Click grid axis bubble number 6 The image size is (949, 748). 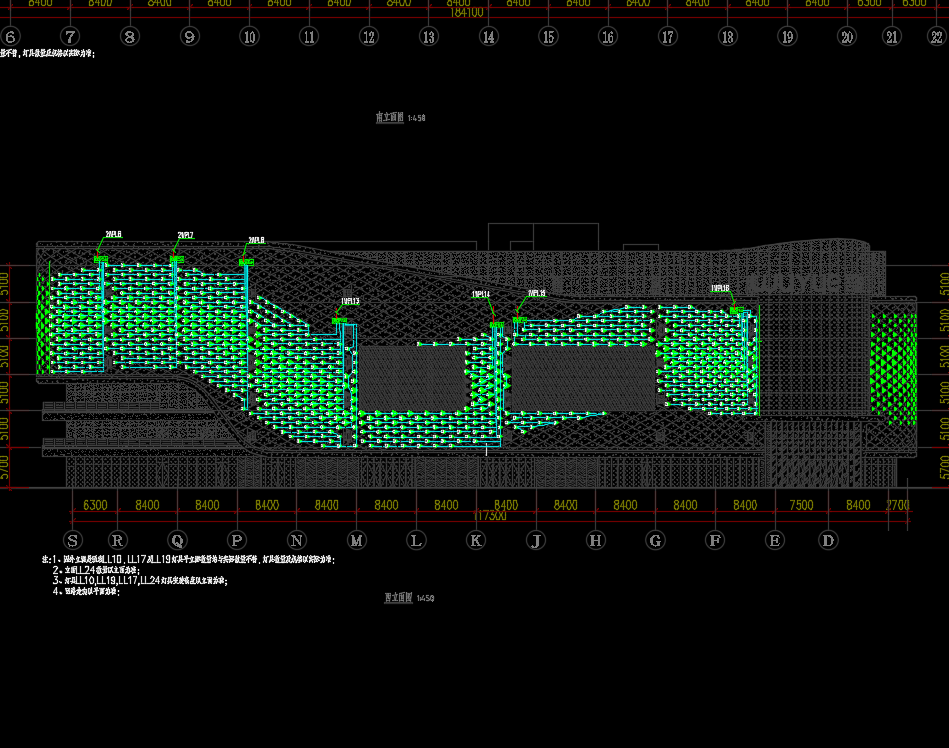click(x=11, y=37)
